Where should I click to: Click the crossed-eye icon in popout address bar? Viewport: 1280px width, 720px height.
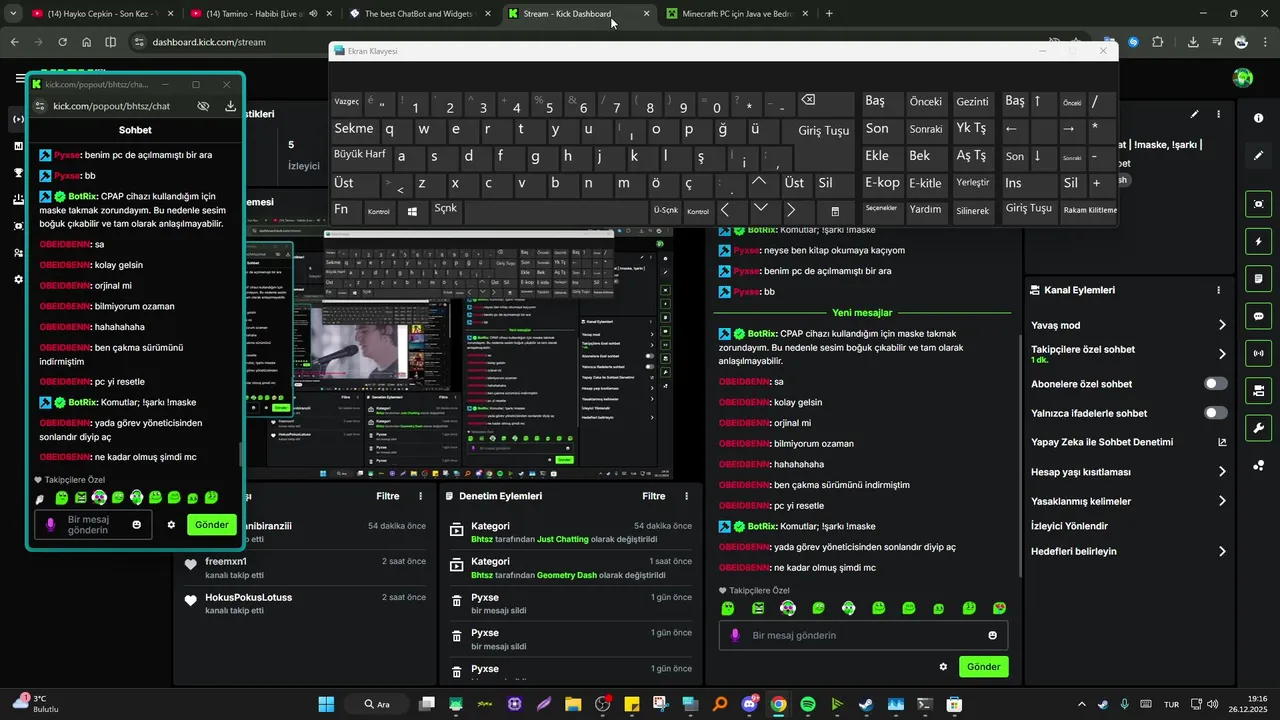(x=203, y=106)
